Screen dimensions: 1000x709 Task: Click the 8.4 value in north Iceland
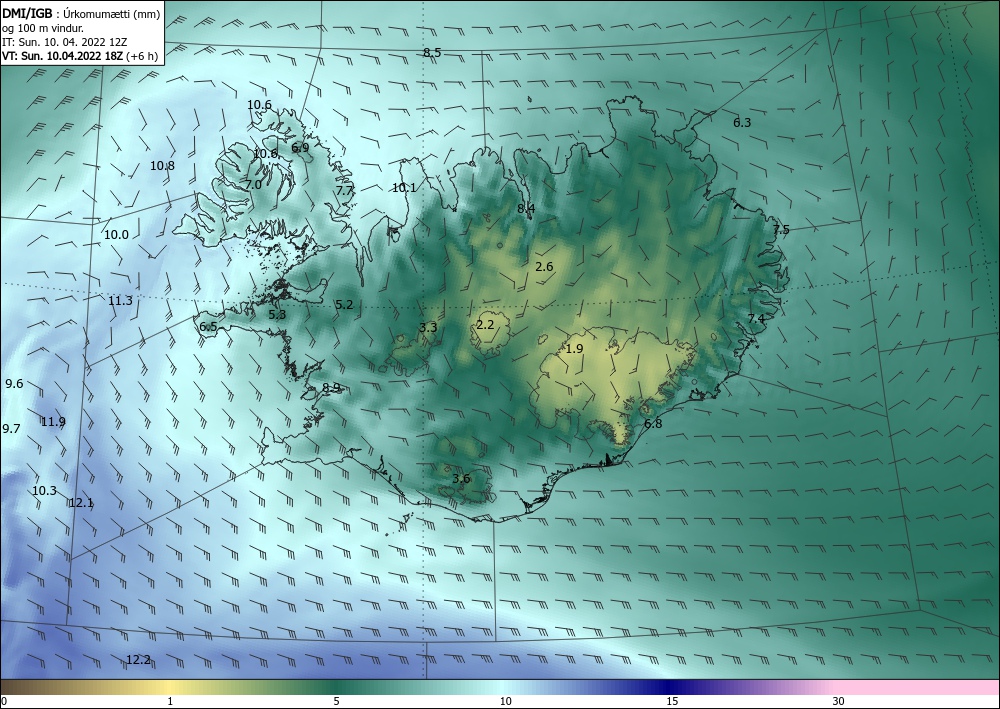tap(526, 208)
